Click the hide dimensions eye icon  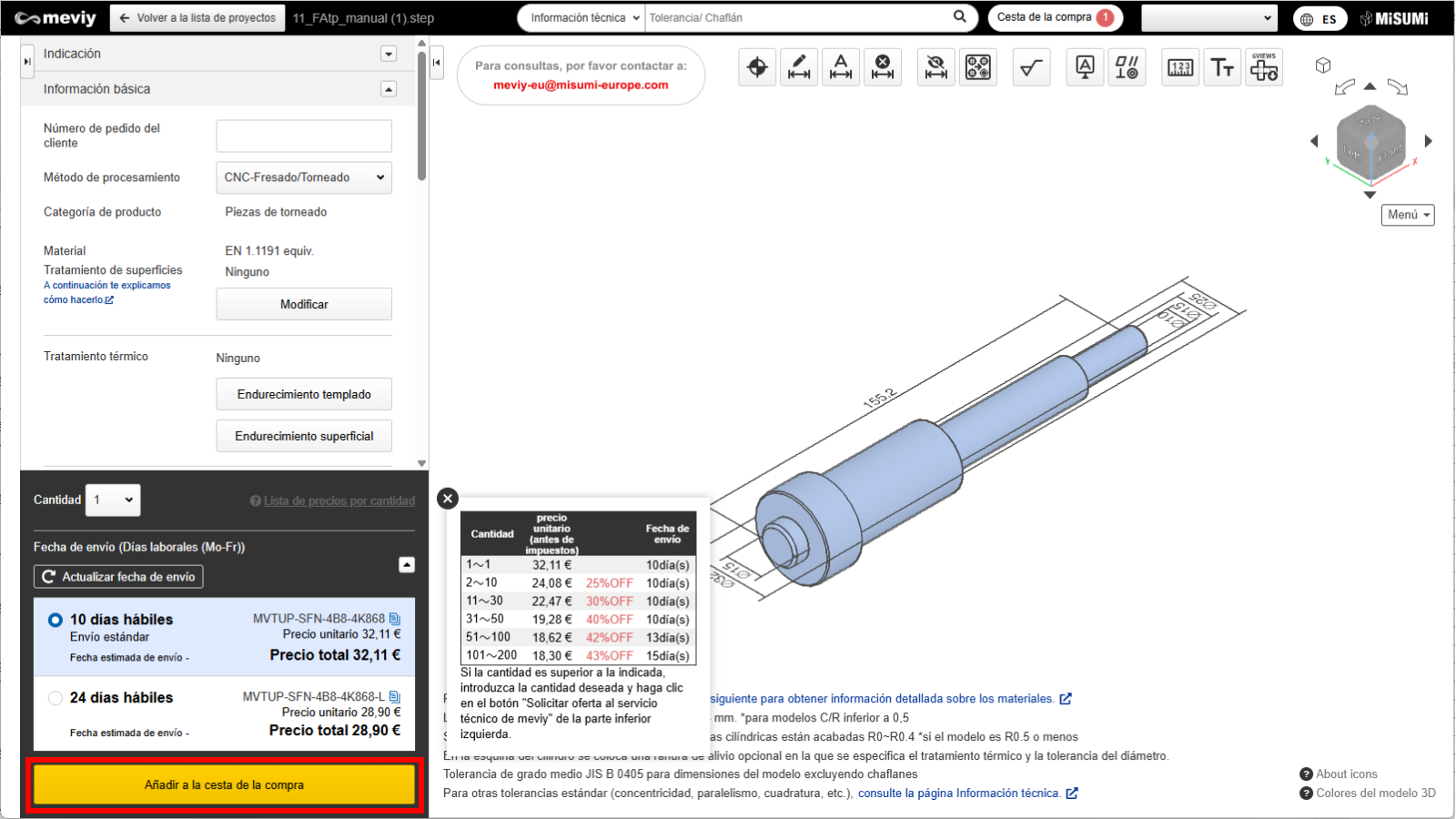(935, 67)
